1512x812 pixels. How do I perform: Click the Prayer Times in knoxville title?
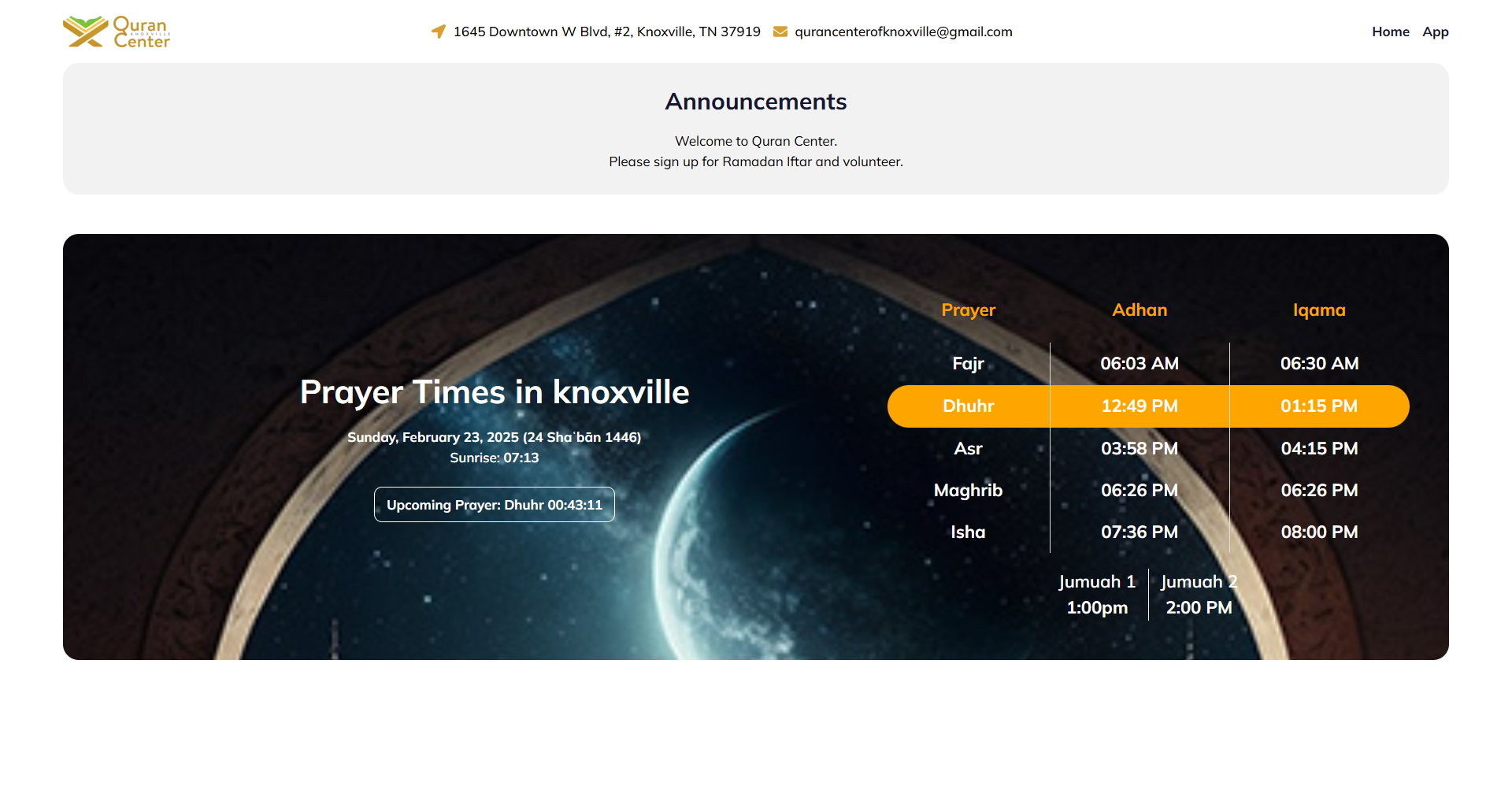494,392
